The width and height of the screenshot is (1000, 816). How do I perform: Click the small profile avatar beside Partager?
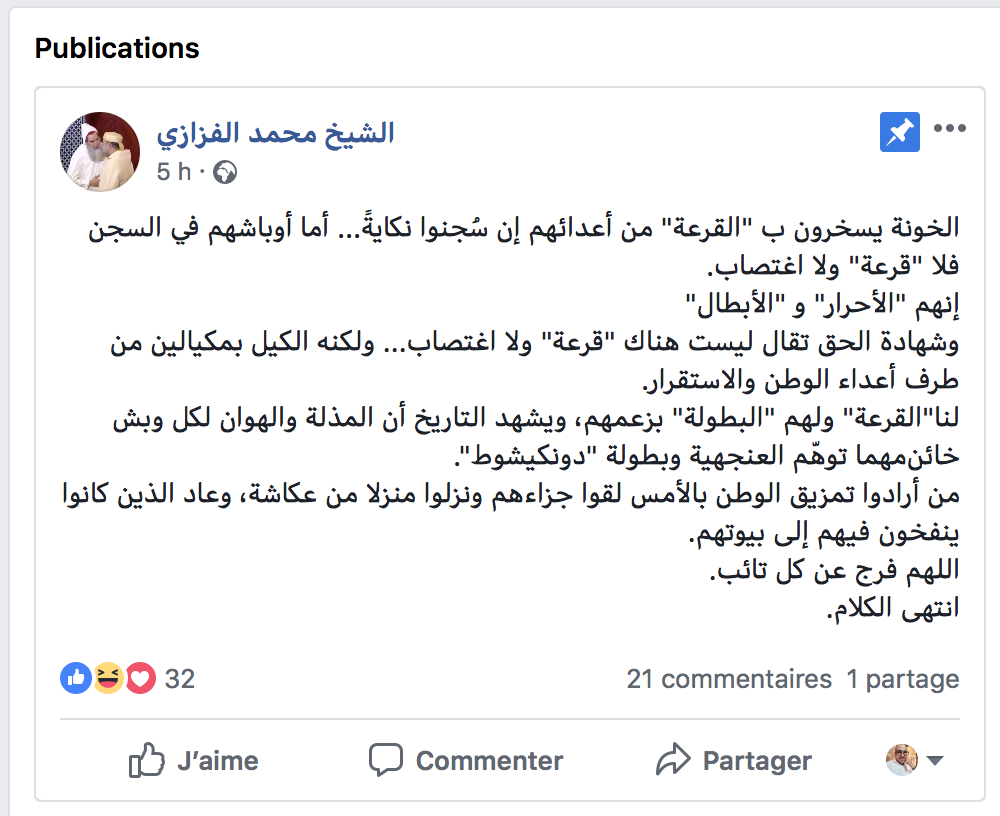(901, 760)
